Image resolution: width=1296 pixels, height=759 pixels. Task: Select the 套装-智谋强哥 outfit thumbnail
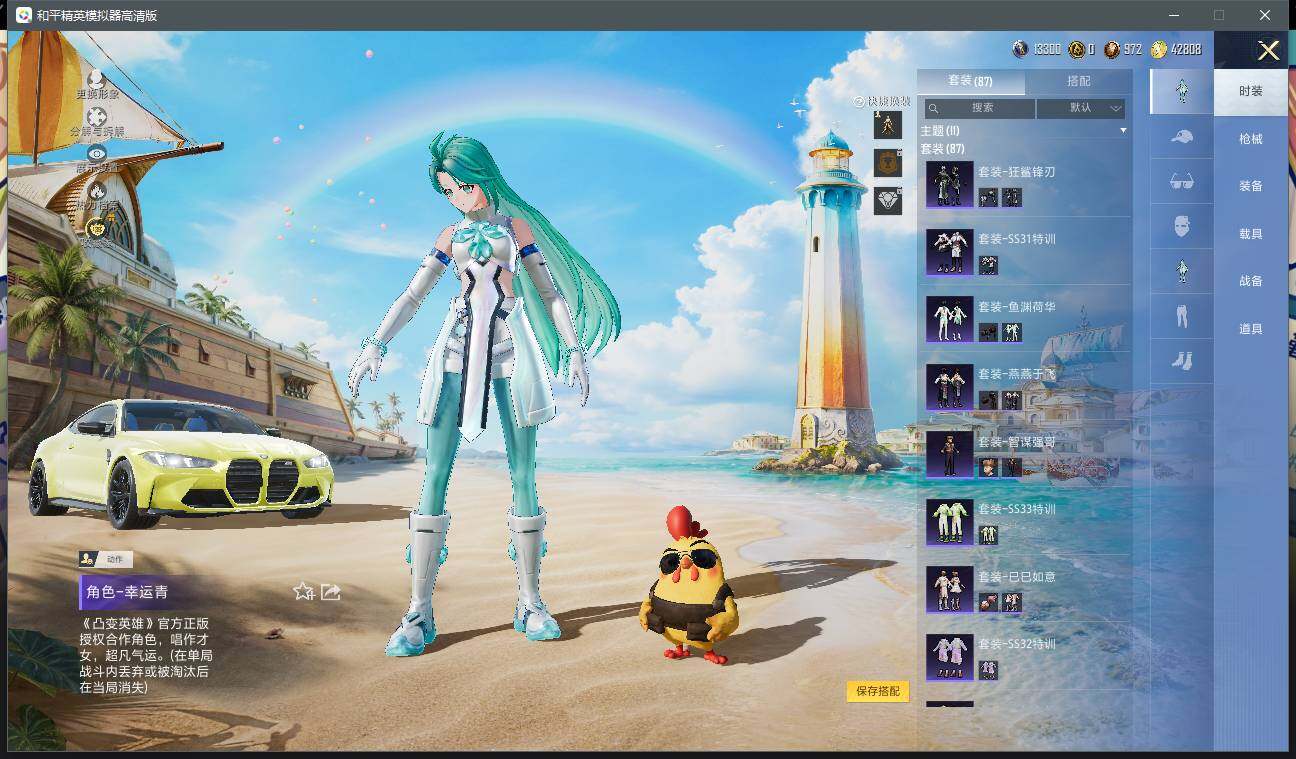point(949,454)
